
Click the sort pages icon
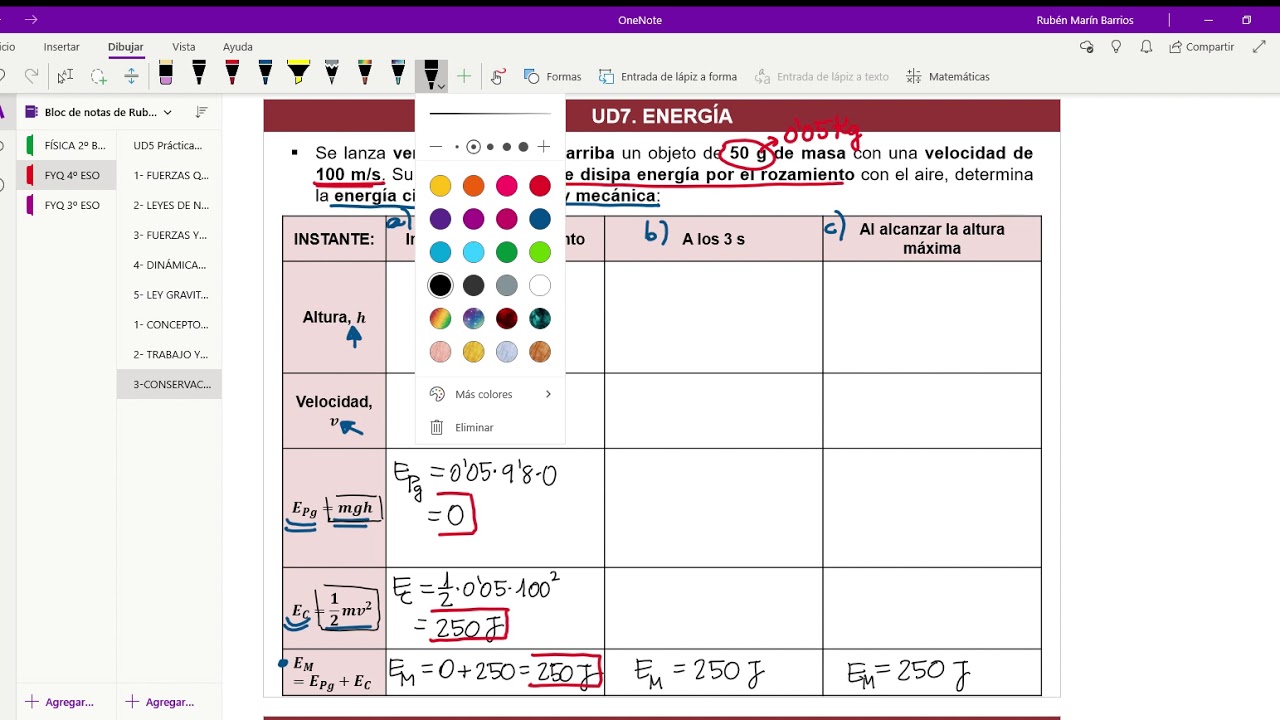coord(202,112)
